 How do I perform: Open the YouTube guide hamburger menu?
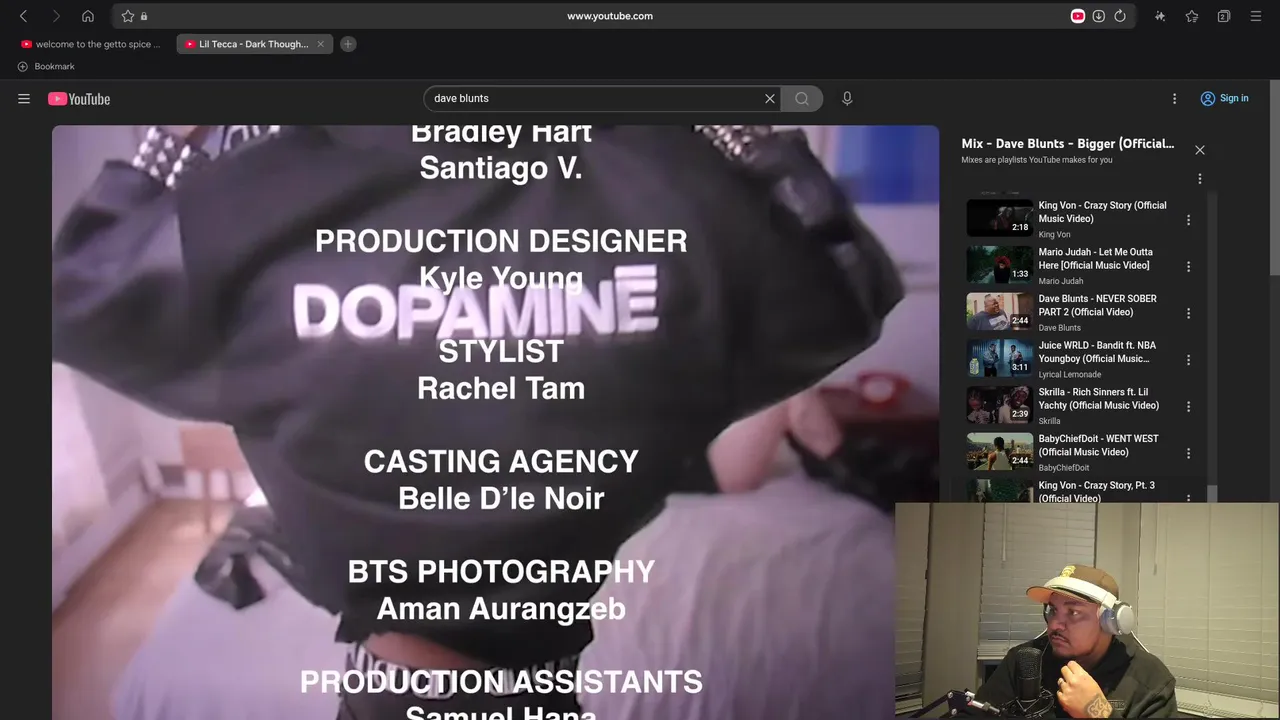24,99
